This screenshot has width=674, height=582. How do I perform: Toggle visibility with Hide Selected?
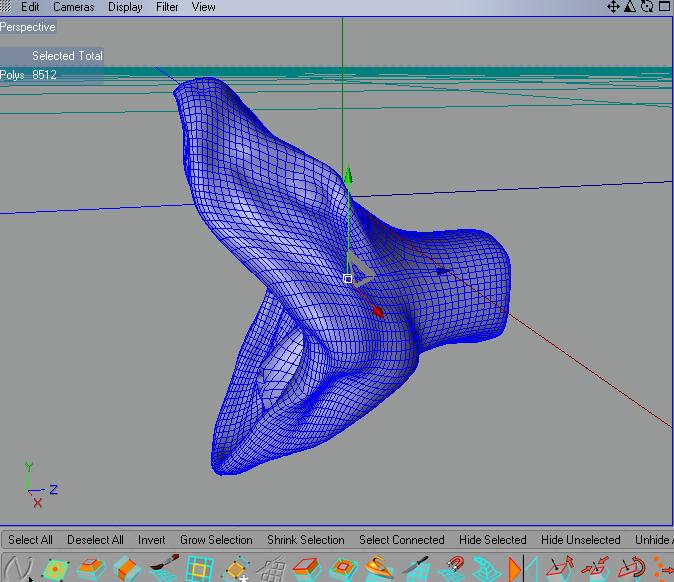coord(492,540)
